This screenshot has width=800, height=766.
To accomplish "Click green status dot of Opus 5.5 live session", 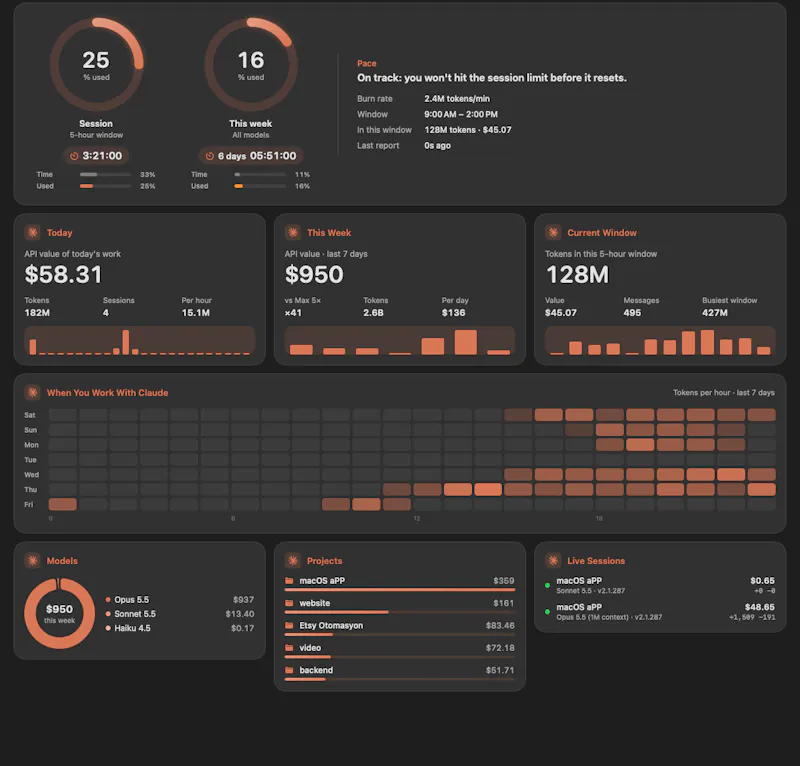I will click(547, 611).
